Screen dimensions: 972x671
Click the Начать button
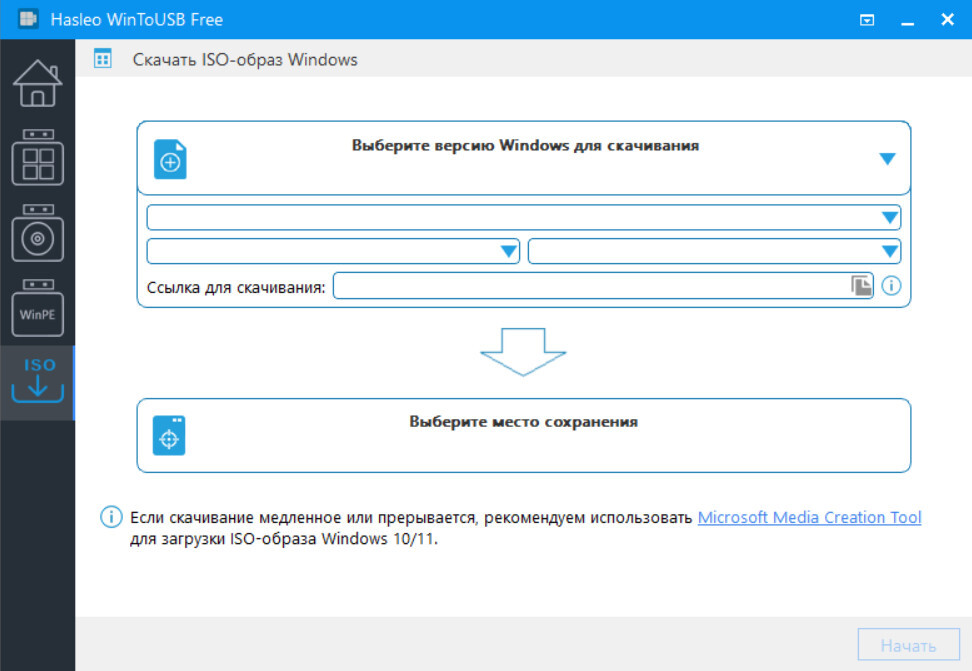[908, 645]
